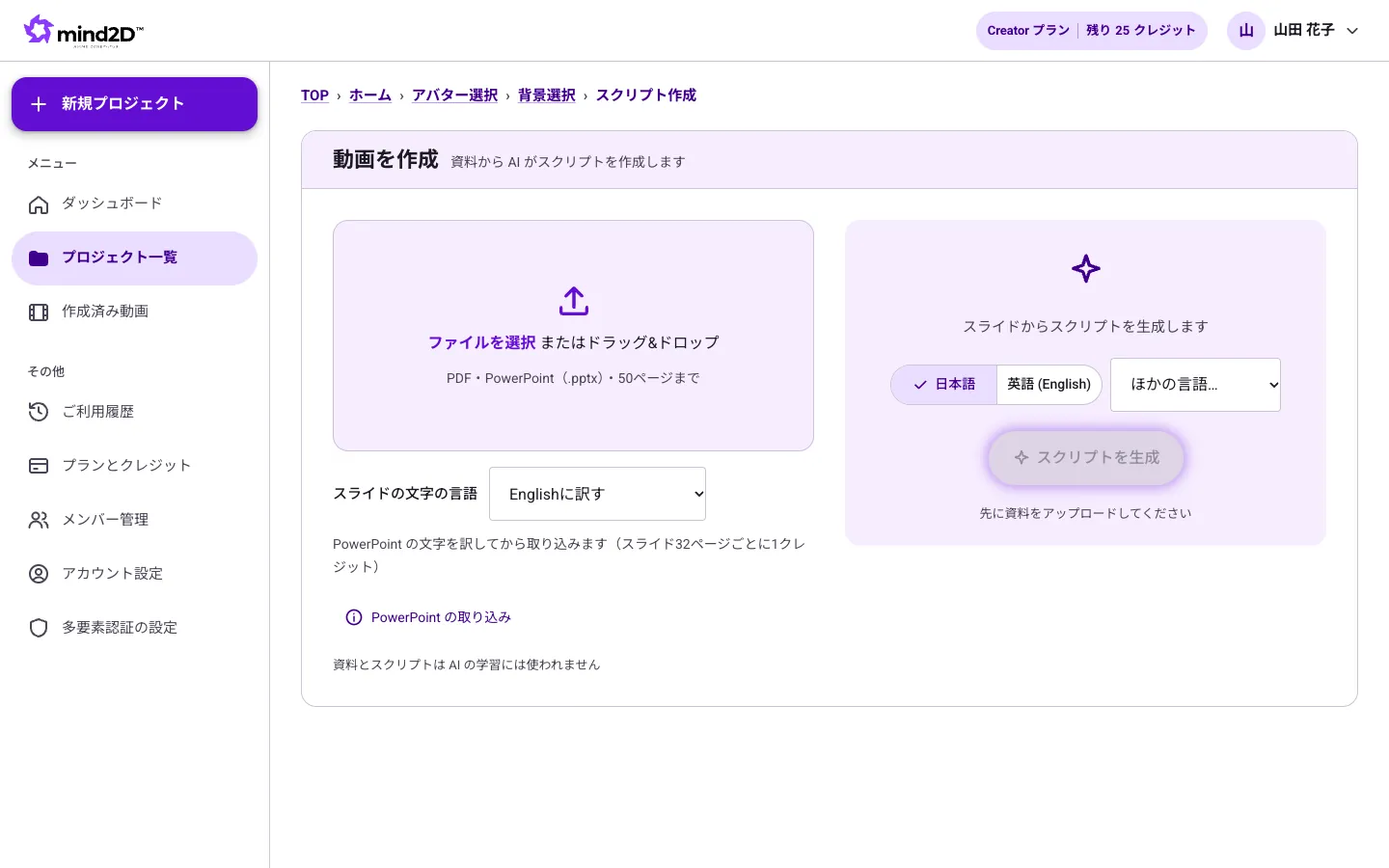Click the home icon beside ダッシュボード
Image resolution: width=1389 pixels, height=868 pixels.
pos(39,204)
